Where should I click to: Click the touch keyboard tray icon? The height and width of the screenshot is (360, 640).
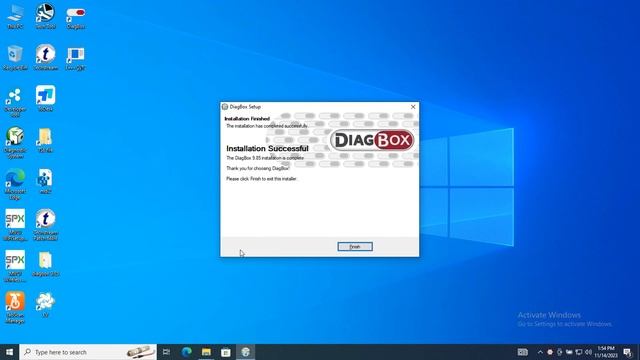(522, 352)
